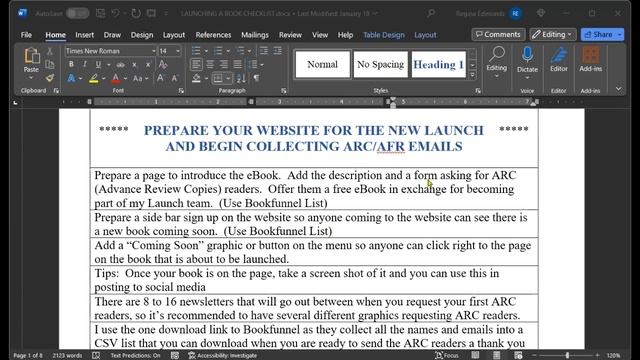Screen dimensions: 640x360
Task: Cut selection with the scissors icon
Action: (x=50, y=51)
